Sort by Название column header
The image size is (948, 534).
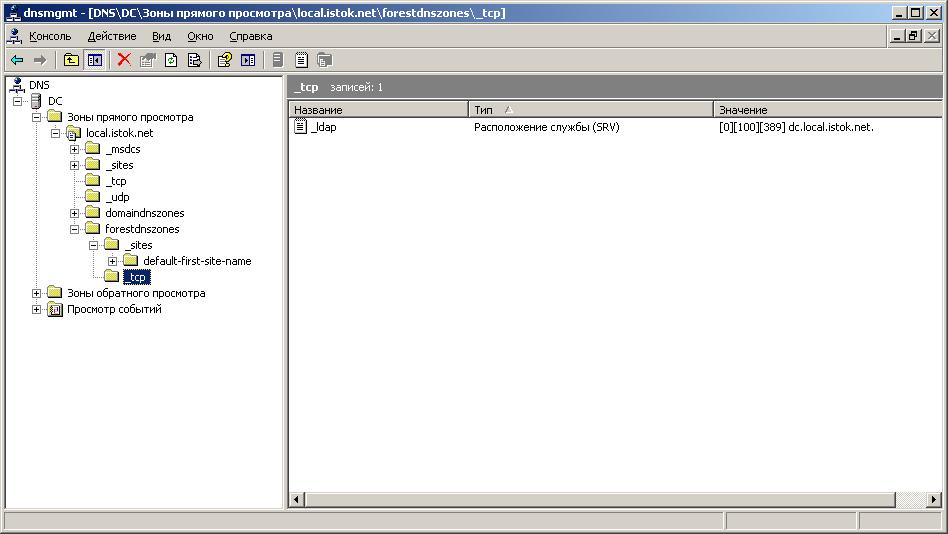378,109
